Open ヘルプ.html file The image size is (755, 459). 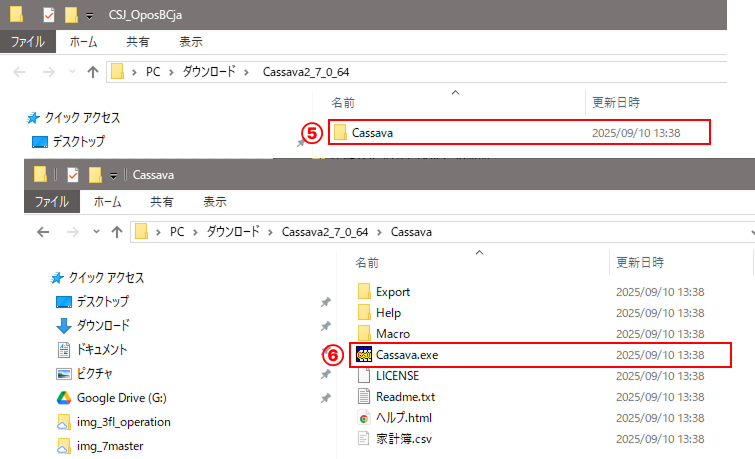[x=403, y=418]
